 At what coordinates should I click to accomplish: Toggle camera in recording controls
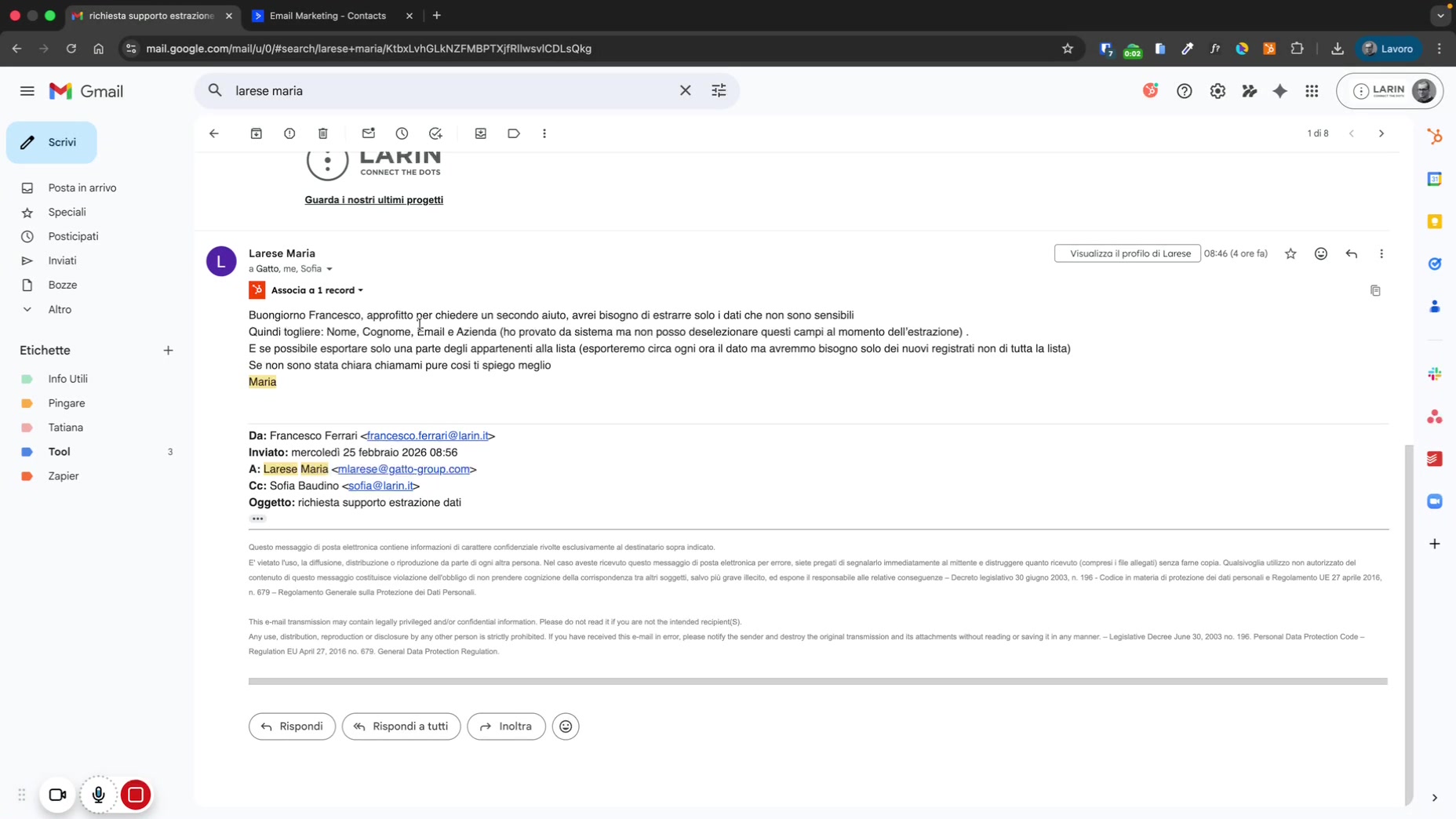pos(57,795)
